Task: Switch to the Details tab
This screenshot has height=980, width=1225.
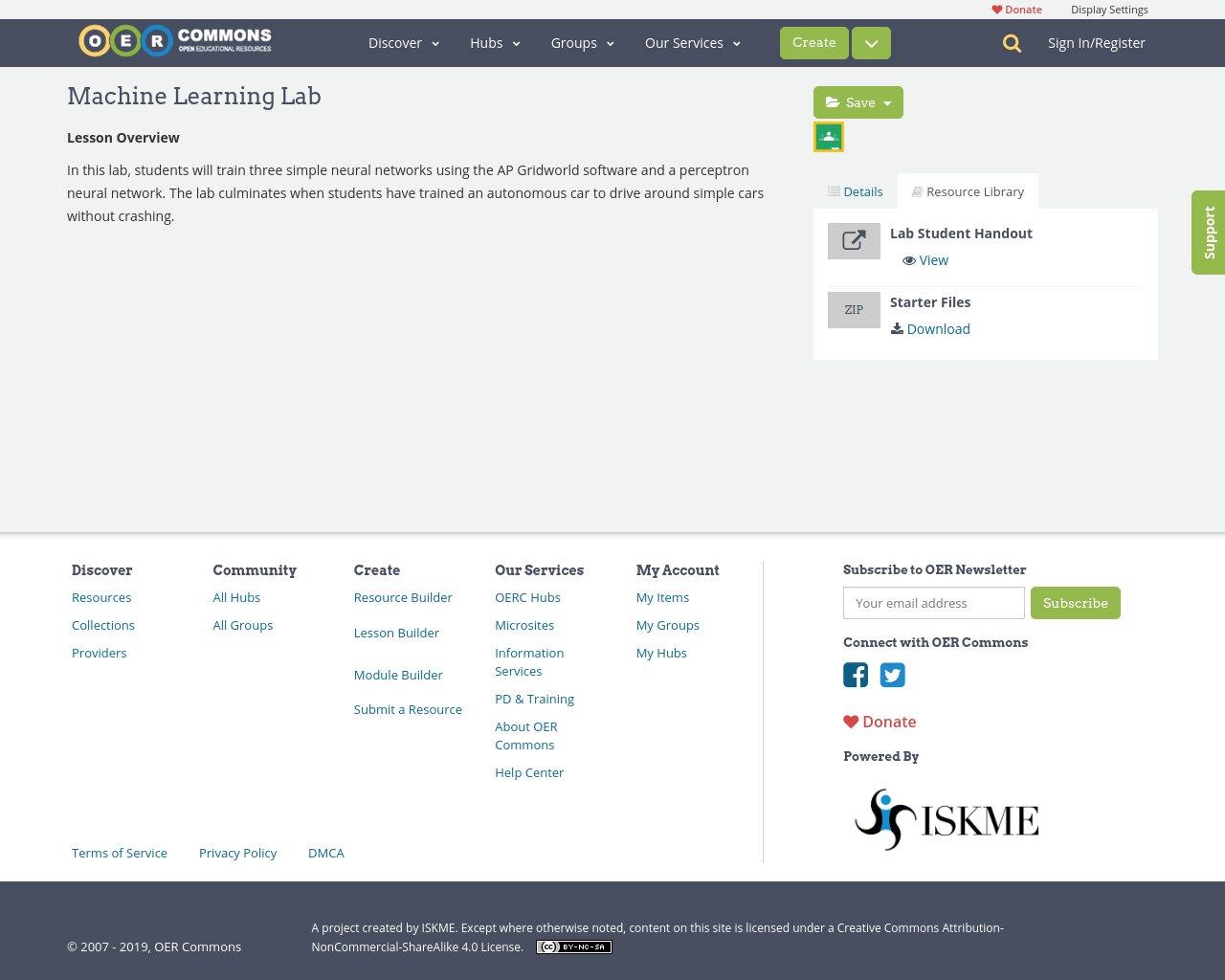Action: click(x=856, y=191)
